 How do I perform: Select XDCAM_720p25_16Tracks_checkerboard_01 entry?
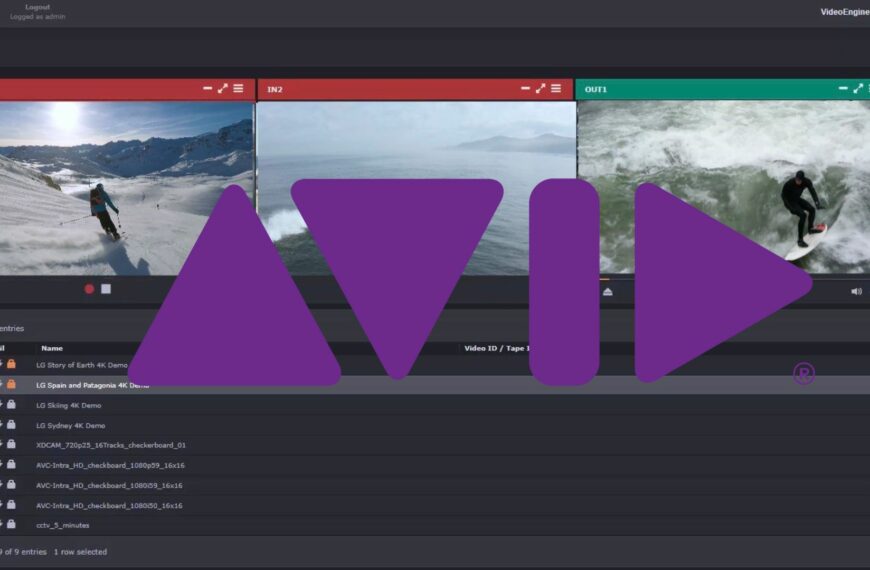point(435,445)
